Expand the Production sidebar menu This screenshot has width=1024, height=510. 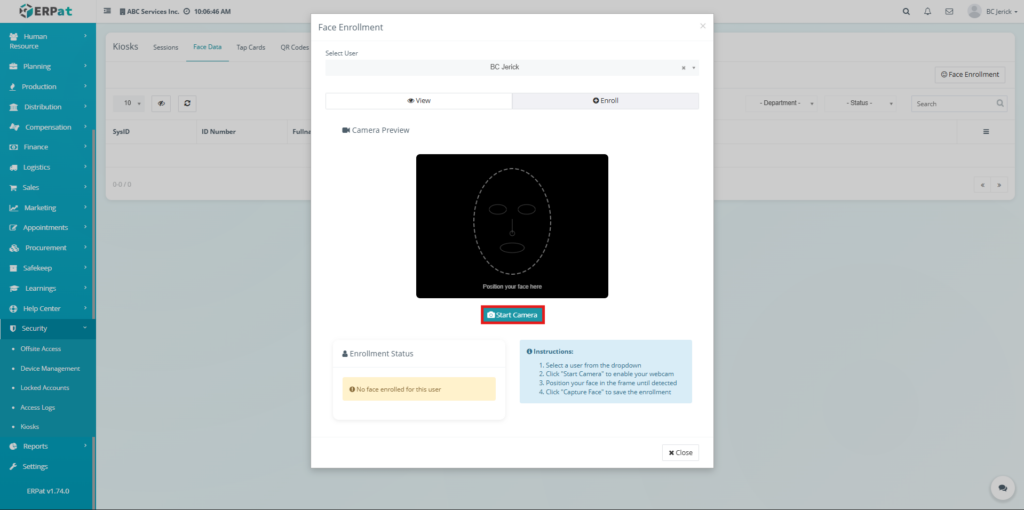click(48, 86)
